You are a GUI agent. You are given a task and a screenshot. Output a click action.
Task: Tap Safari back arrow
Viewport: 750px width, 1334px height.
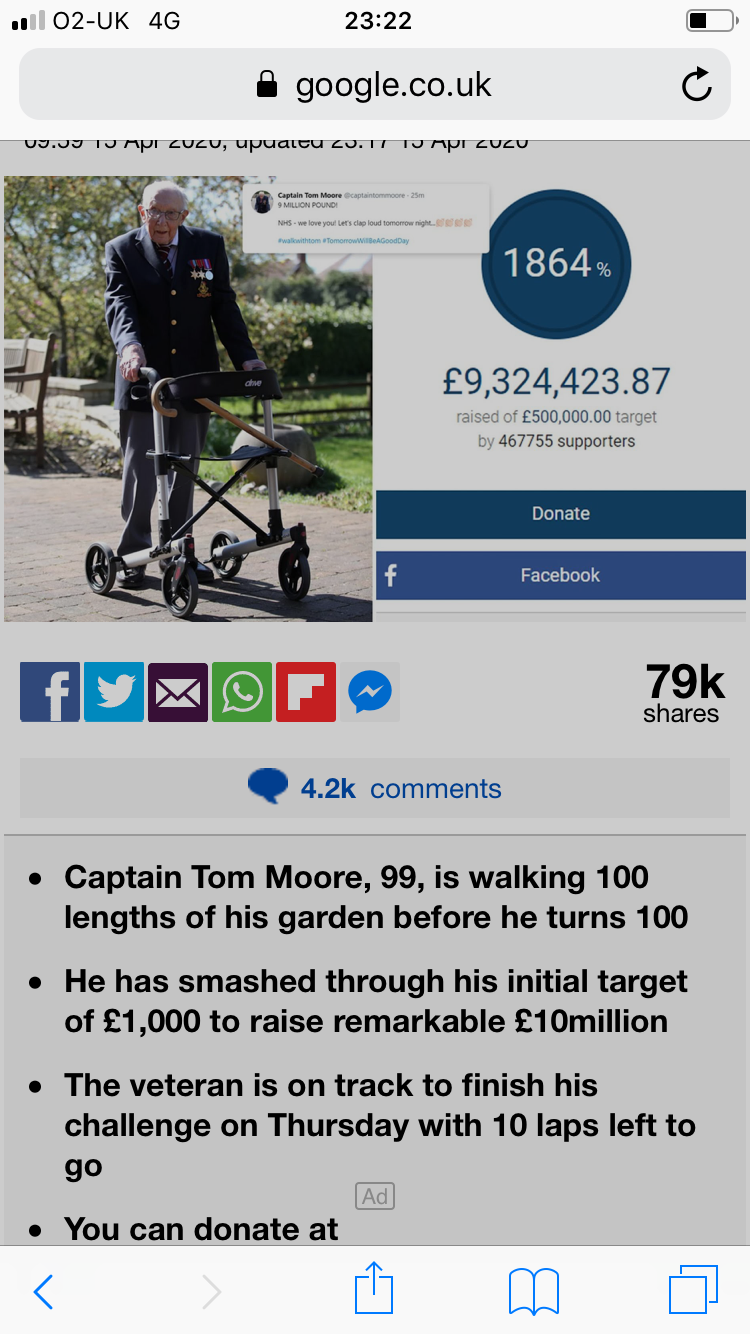coord(43,1291)
